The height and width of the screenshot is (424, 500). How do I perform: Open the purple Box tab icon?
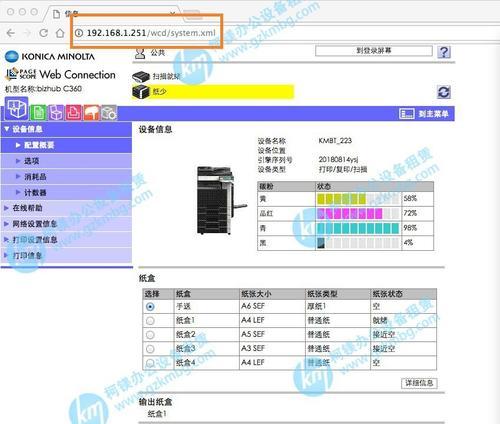[56, 113]
